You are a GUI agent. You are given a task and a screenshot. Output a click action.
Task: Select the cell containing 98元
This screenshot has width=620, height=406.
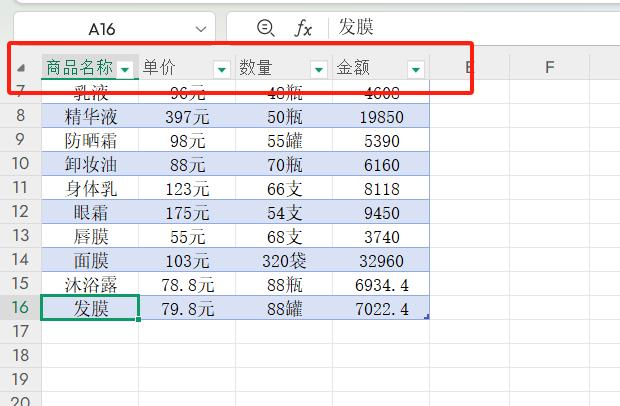click(x=187, y=140)
